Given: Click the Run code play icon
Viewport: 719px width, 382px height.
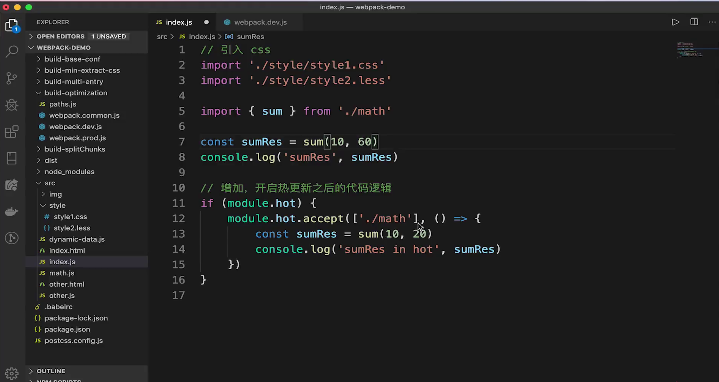Looking at the screenshot, I should click(x=675, y=22).
